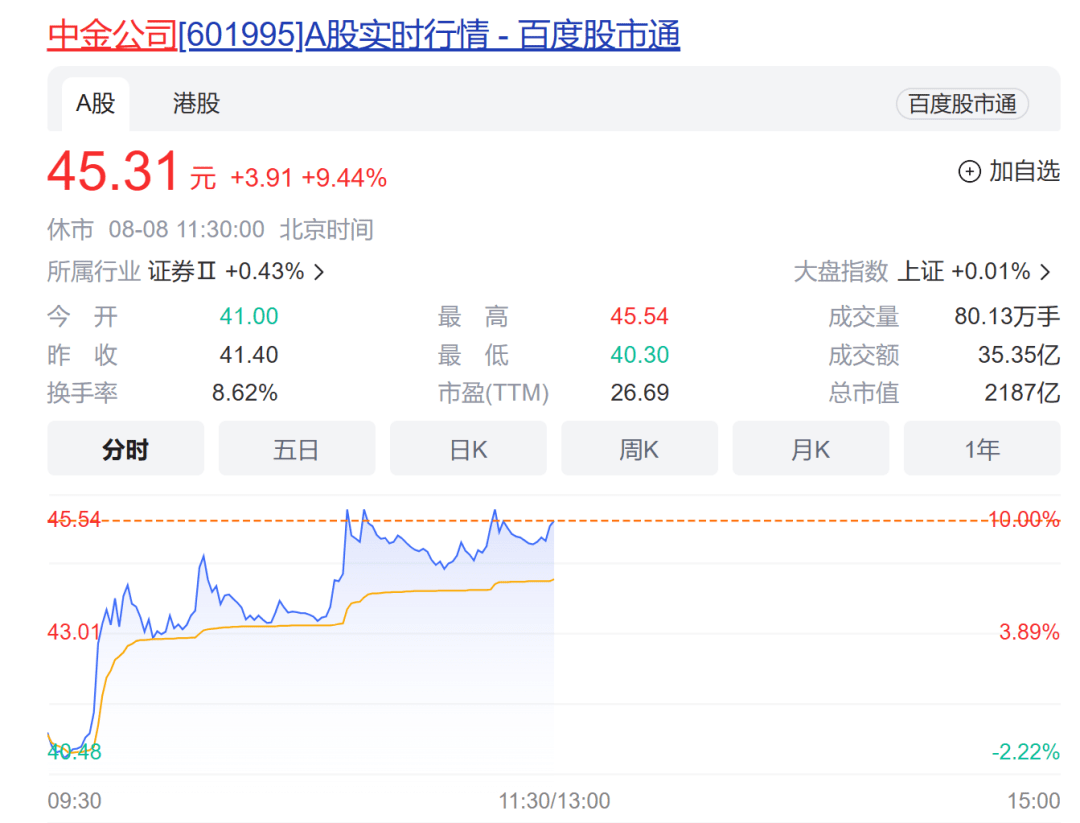
Task: Show the 1年 chart range
Action: (981, 449)
